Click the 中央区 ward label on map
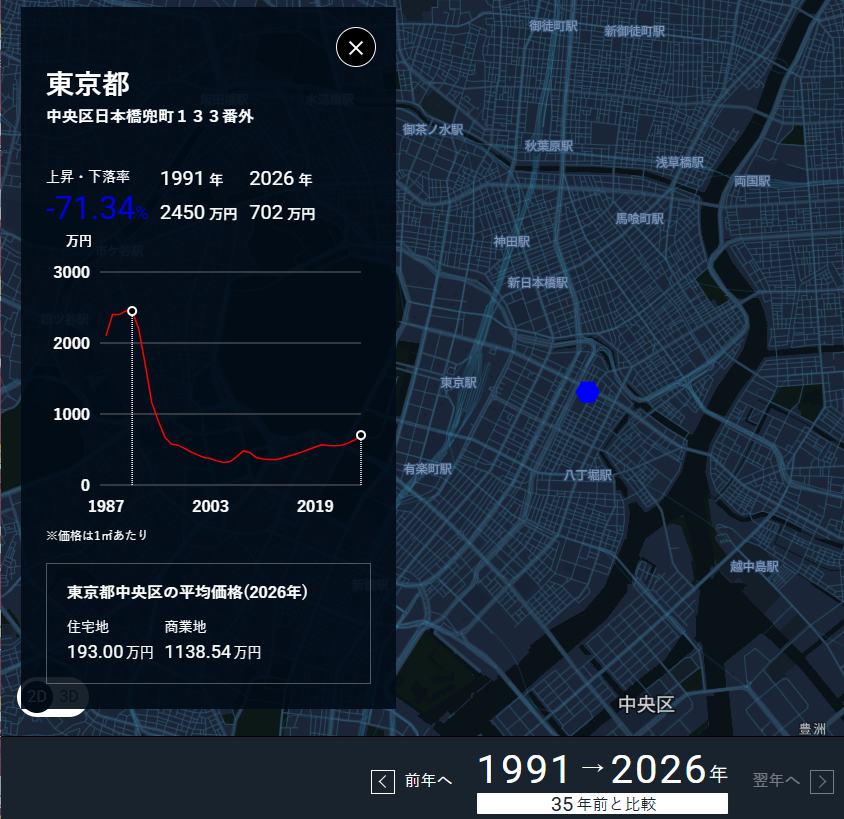 click(x=646, y=704)
